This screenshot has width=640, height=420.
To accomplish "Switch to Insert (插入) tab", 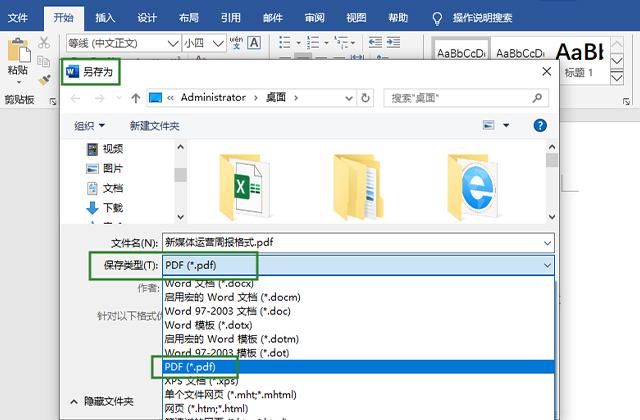I will click(105, 18).
